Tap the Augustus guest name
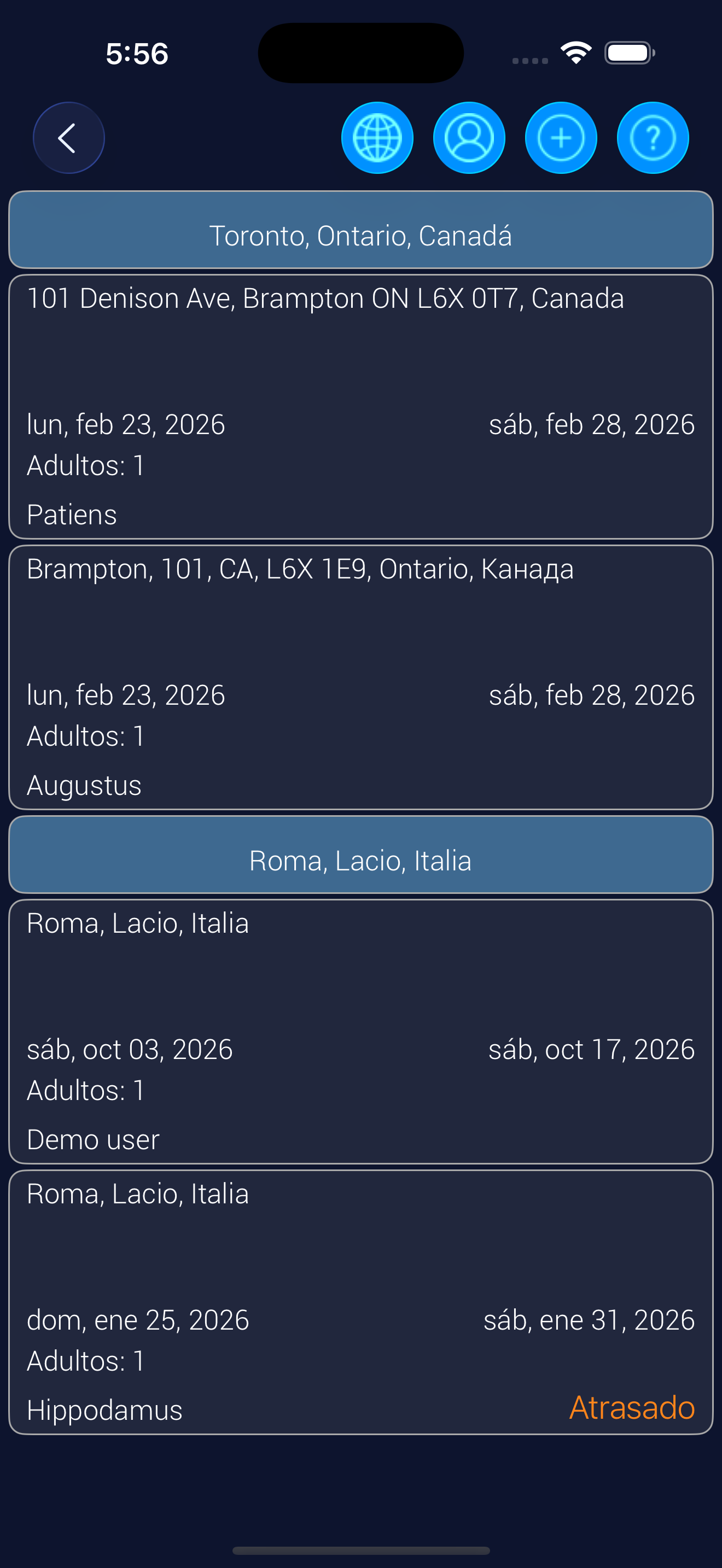The height and width of the screenshot is (1568, 722). (84, 785)
